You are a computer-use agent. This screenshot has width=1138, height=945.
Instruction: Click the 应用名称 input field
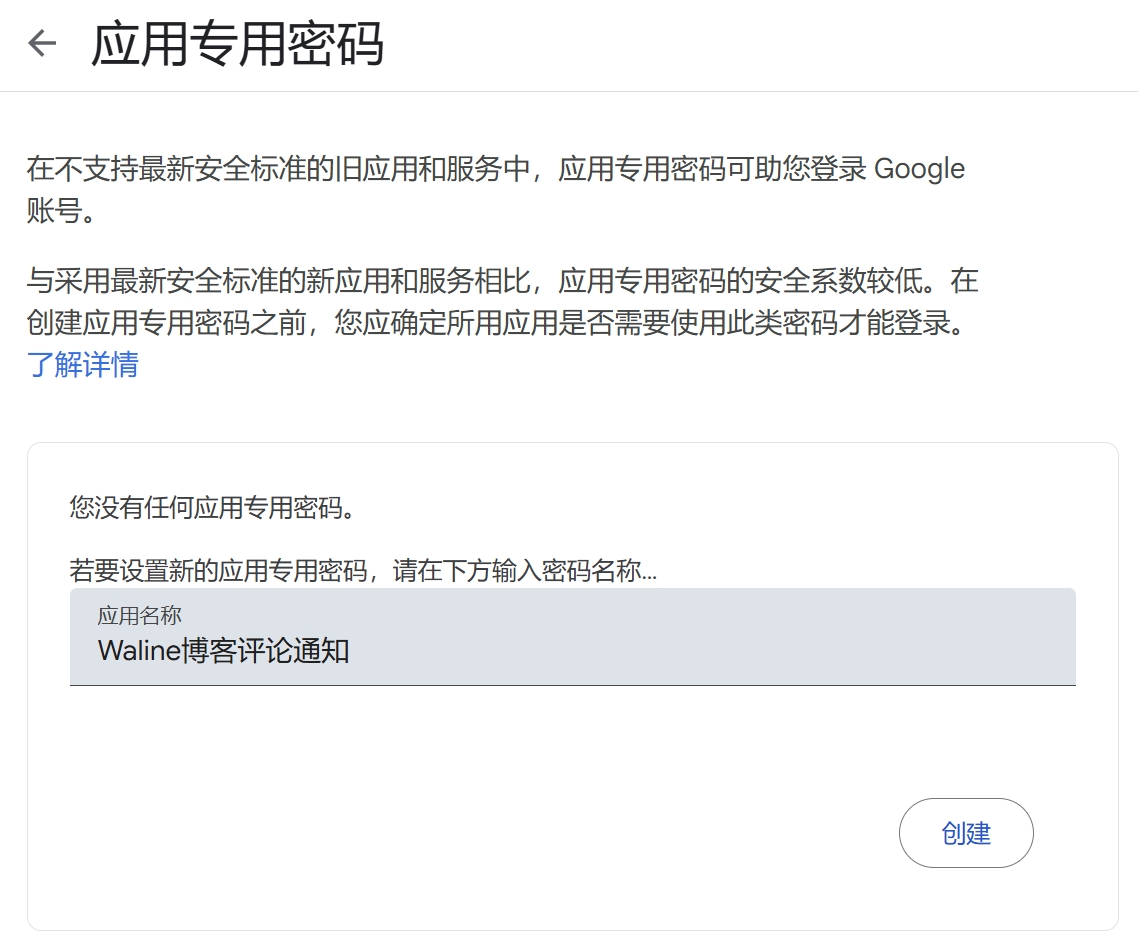click(573, 637)
